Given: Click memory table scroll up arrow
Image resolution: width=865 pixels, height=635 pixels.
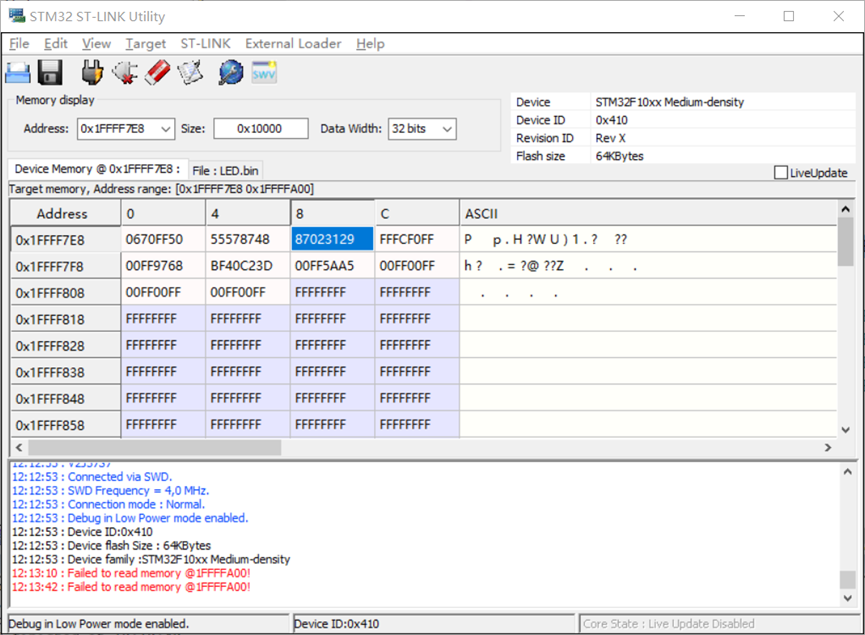Looking at the screenshot, I should [x=845, y=209].
